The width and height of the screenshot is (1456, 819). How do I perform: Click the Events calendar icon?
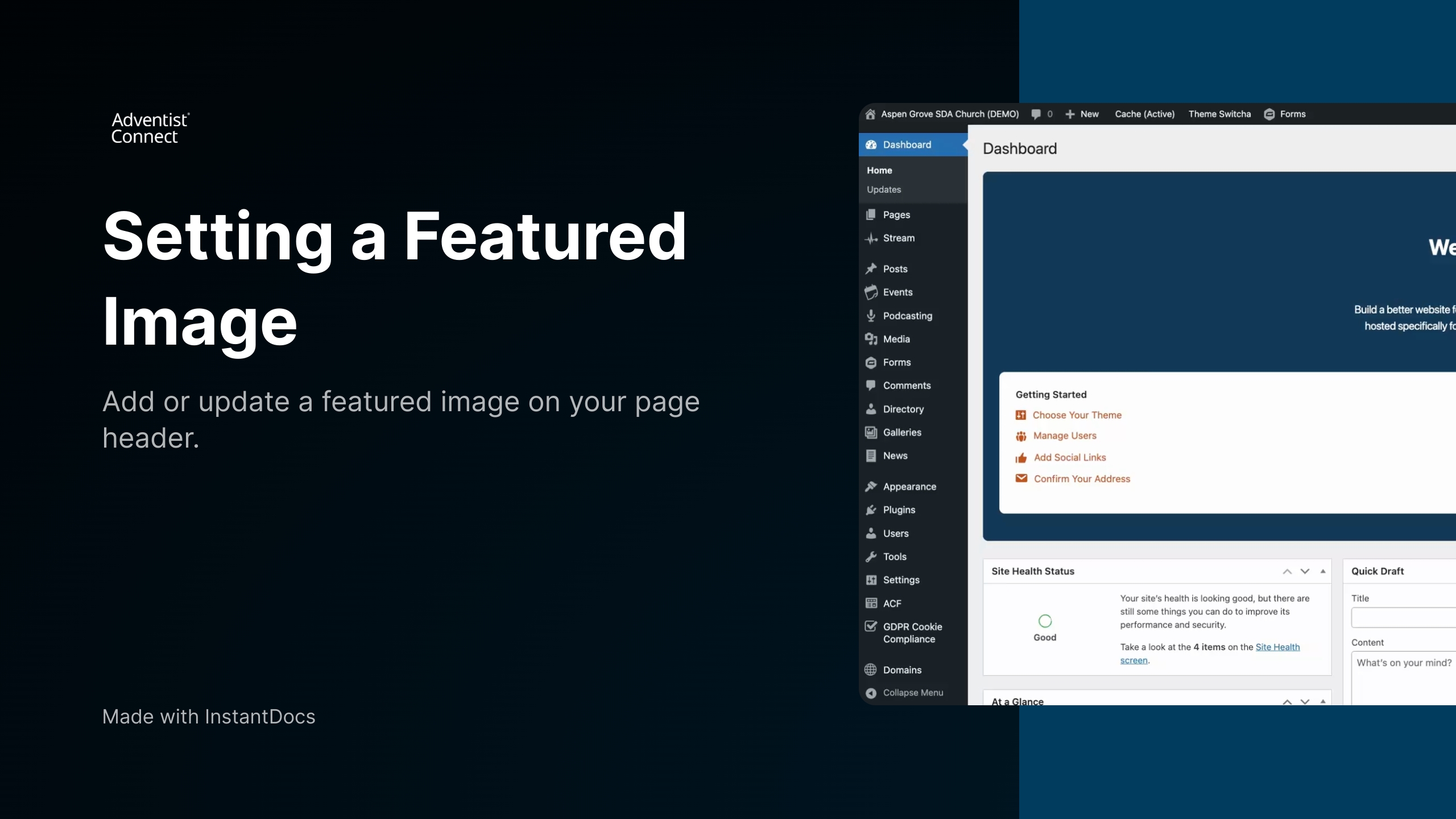pos(871,292)
